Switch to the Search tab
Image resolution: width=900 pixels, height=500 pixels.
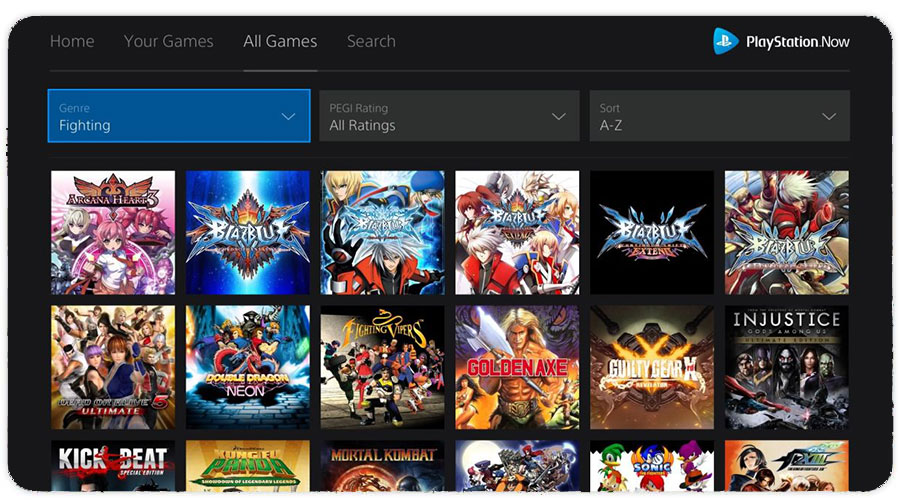point(371,41)
